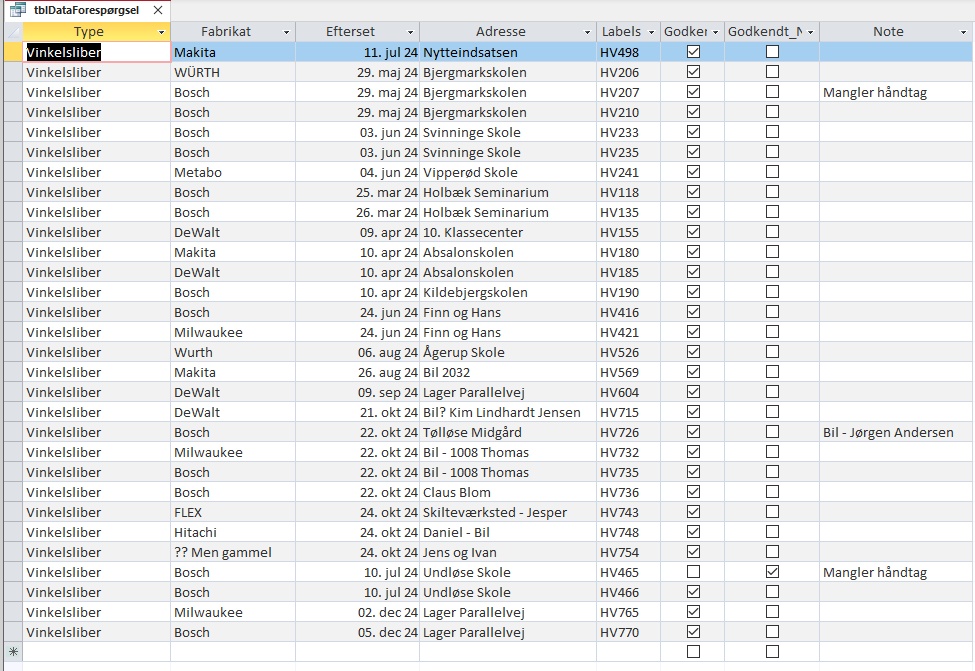
Task: Check Godkendt_M checkbox for HV206
Action: (772, 72)
